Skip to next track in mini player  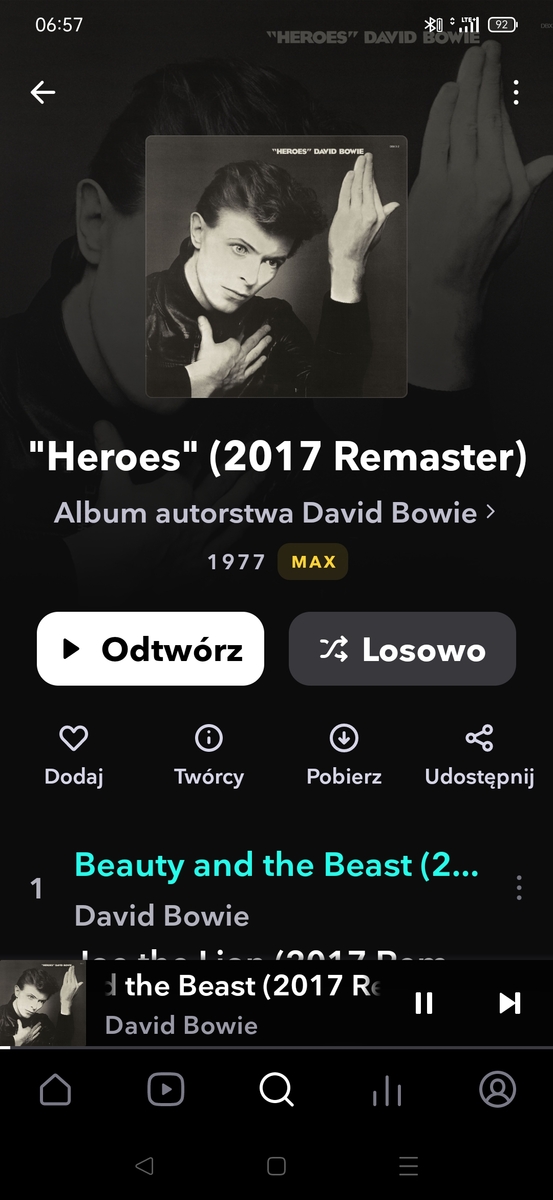point(510,1003)
